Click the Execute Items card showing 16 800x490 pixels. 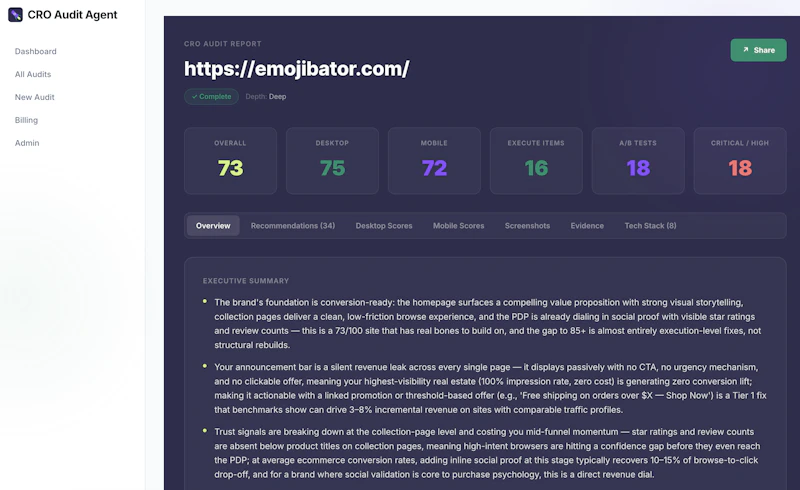click(x=536, y=161)
